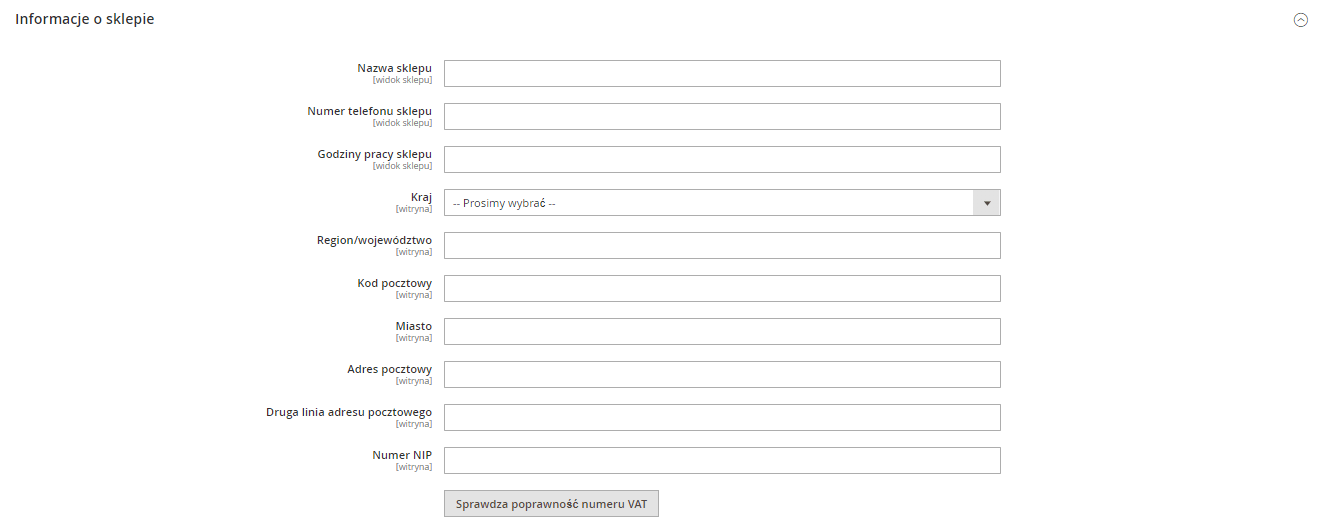Click into Godziny pracy sklepu field
The height and width of the screenshot is (527, 1327).
pos(722,160)
